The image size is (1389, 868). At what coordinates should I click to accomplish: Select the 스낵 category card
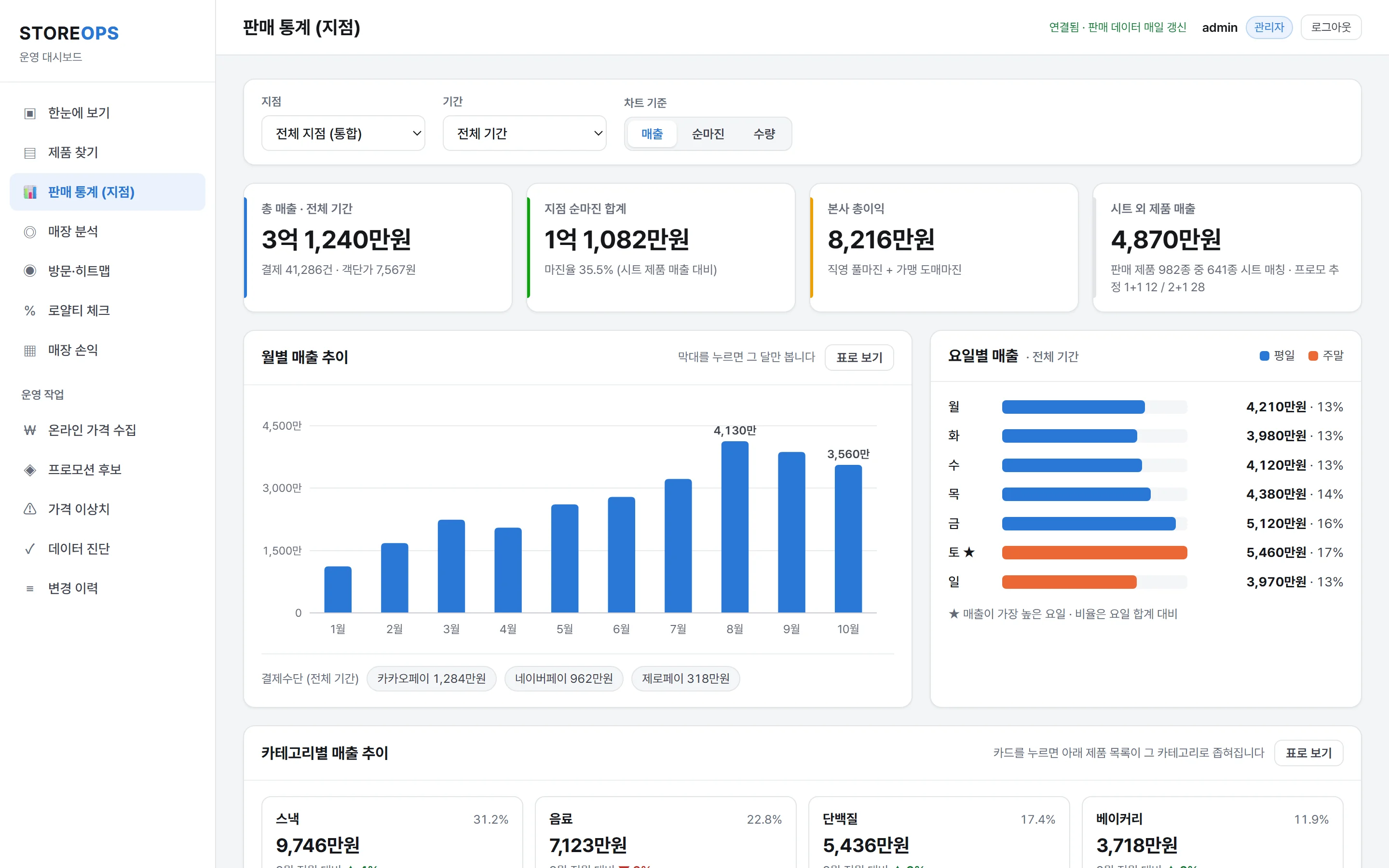tap(392, 832)
